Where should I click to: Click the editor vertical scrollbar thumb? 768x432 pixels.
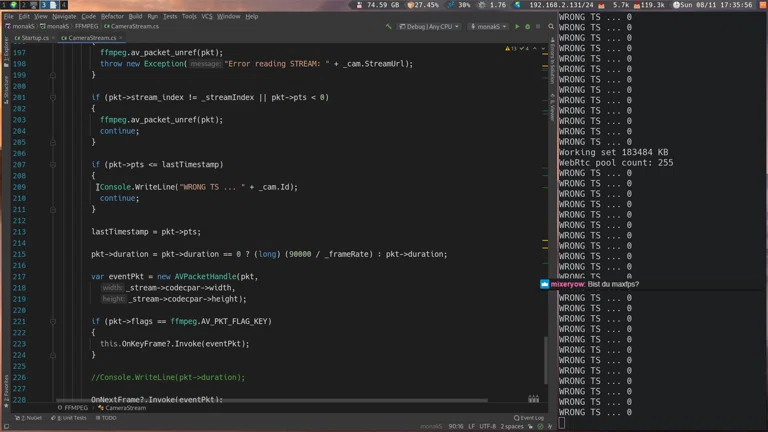(546, 360)
